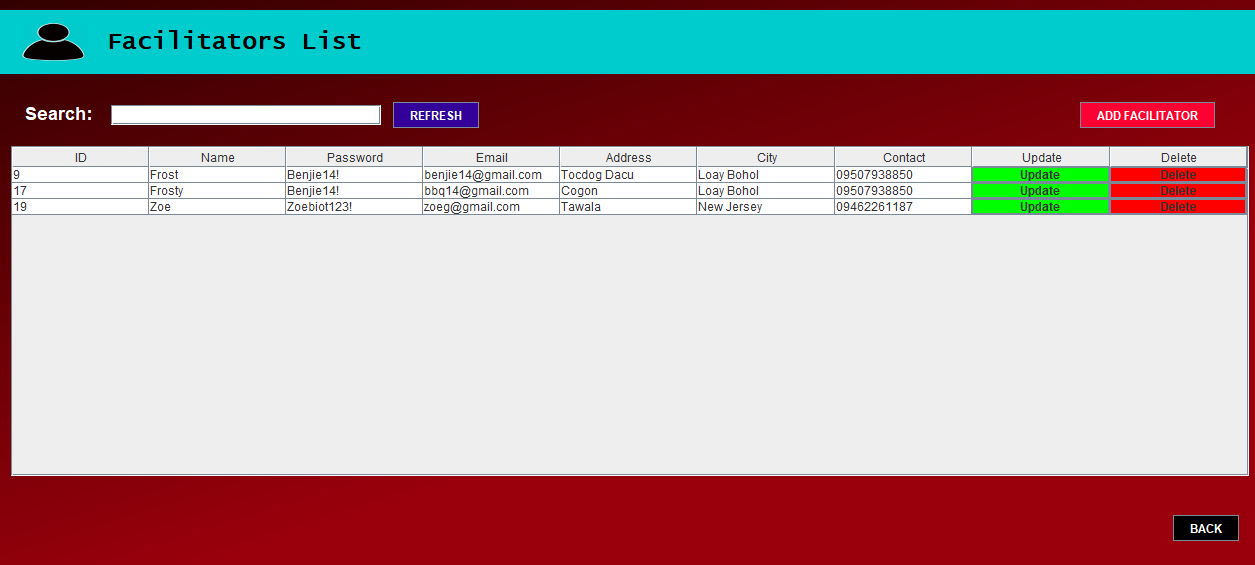Viewport: 1255px width, 565px height.
Task: Delete the facilitator named Frost
Action: 1177,175
